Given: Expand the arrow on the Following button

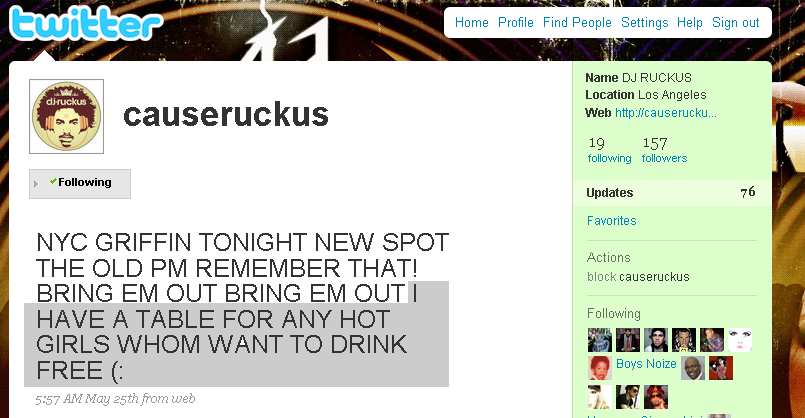Looking at the screenshot, I should (x=35, y=183).
